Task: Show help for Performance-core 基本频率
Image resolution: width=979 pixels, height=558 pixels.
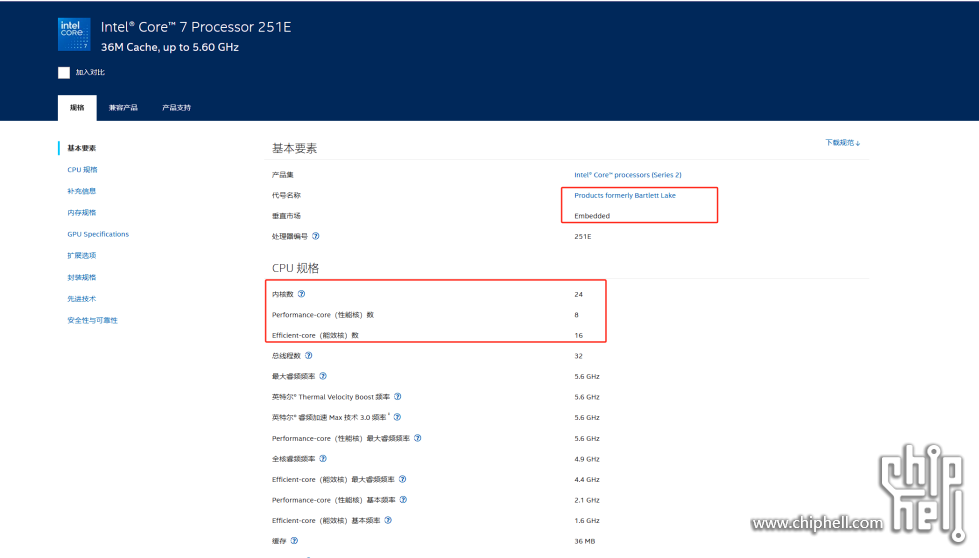Action: (x=403, y=499)
